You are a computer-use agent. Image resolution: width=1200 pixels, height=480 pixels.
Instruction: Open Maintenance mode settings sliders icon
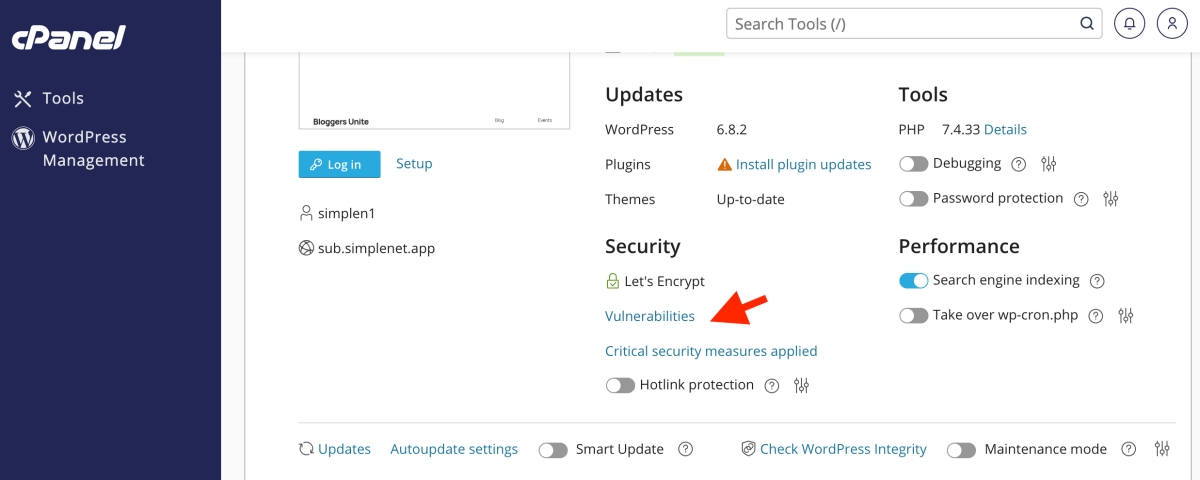point(1162,450)
